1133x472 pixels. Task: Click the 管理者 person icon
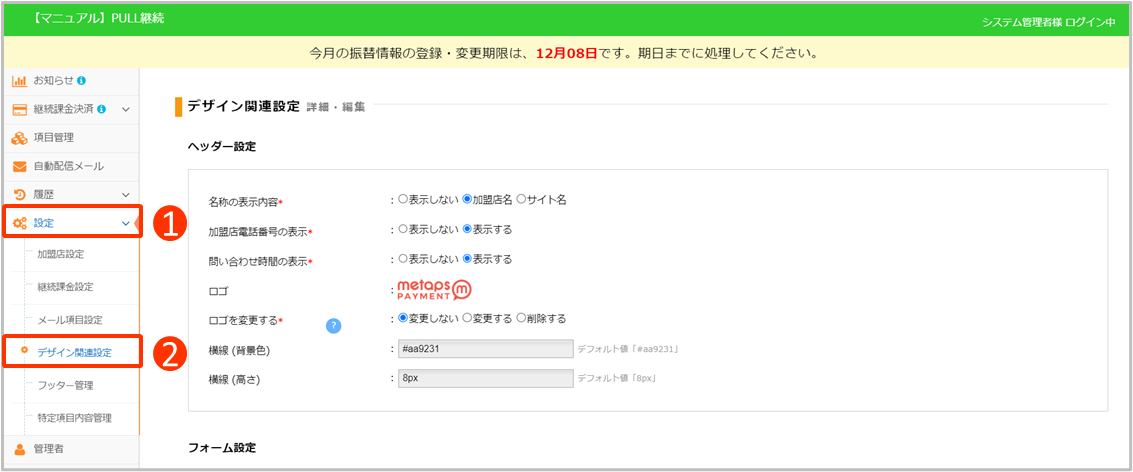pyautogui.click(x=20, y=449)
